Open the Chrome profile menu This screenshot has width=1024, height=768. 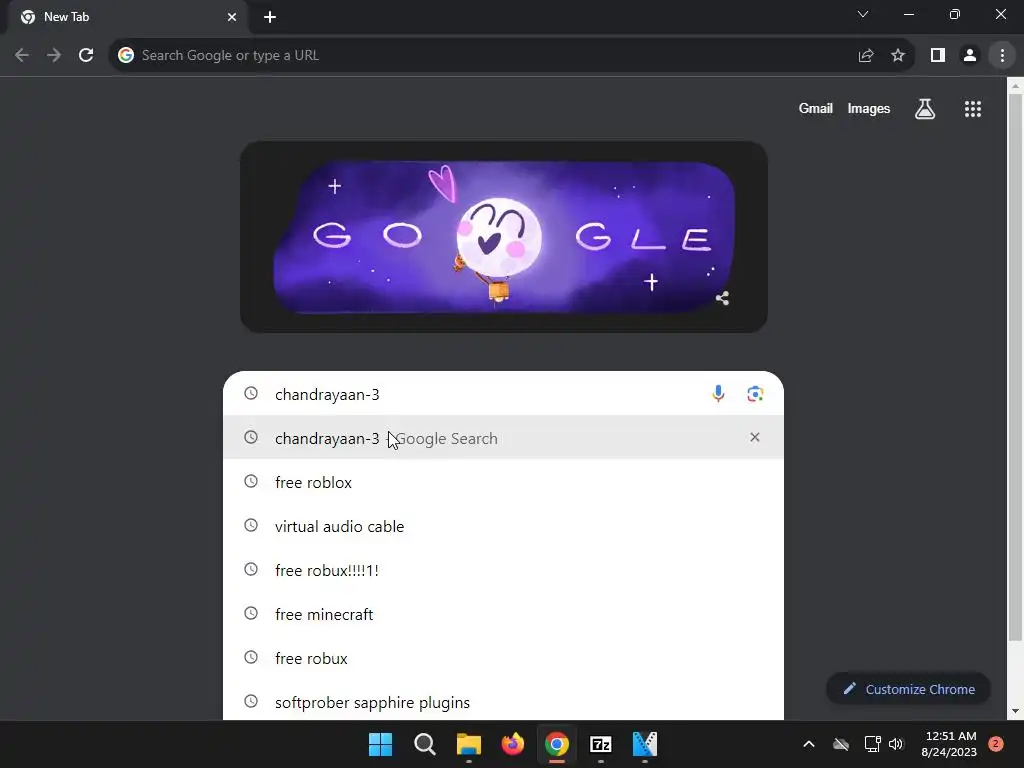click(x=970, y=56)
